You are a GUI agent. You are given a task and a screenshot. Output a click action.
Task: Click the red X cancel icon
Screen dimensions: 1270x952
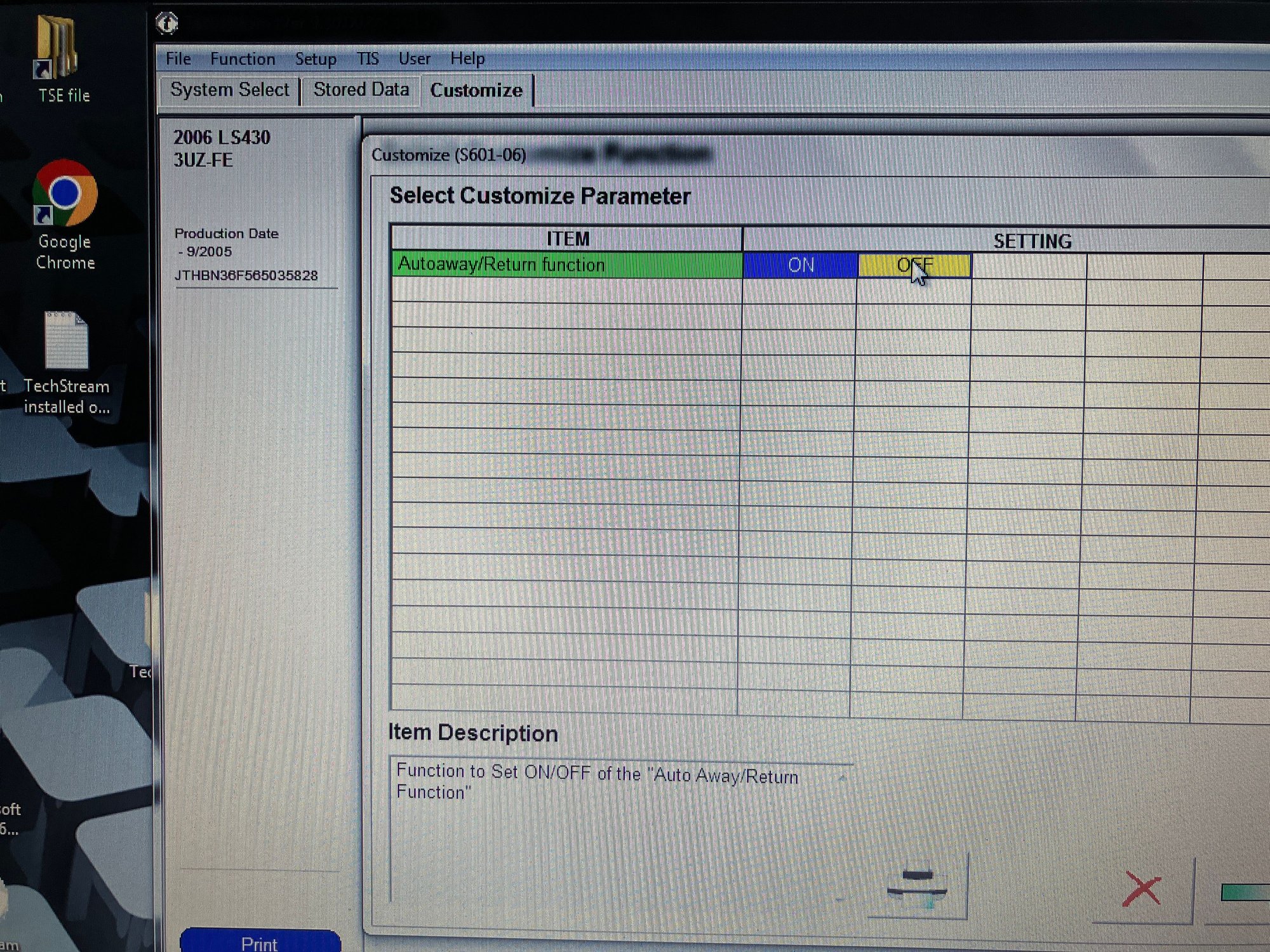[x=1142, y=889]
